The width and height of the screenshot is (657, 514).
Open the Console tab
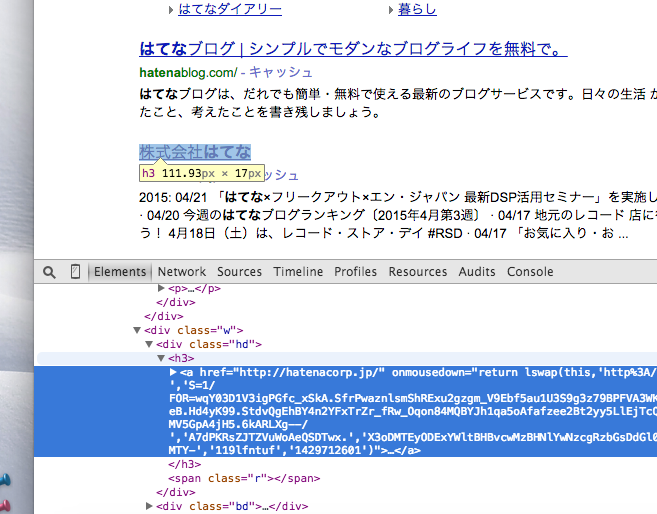[530, 271]
